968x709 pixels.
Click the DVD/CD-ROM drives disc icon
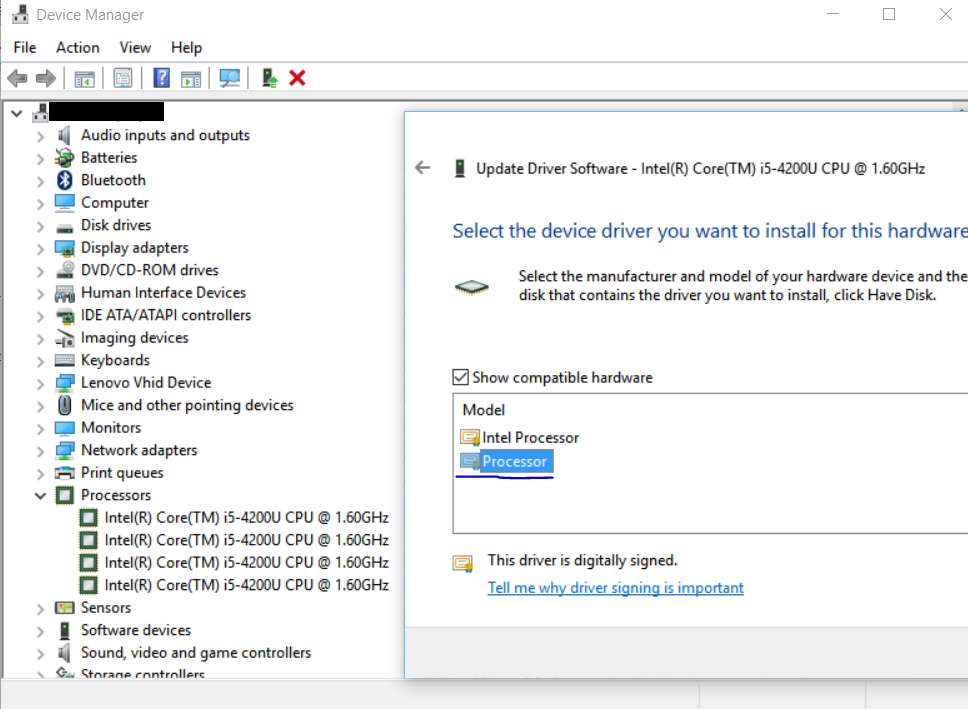(x=65, y=270)
